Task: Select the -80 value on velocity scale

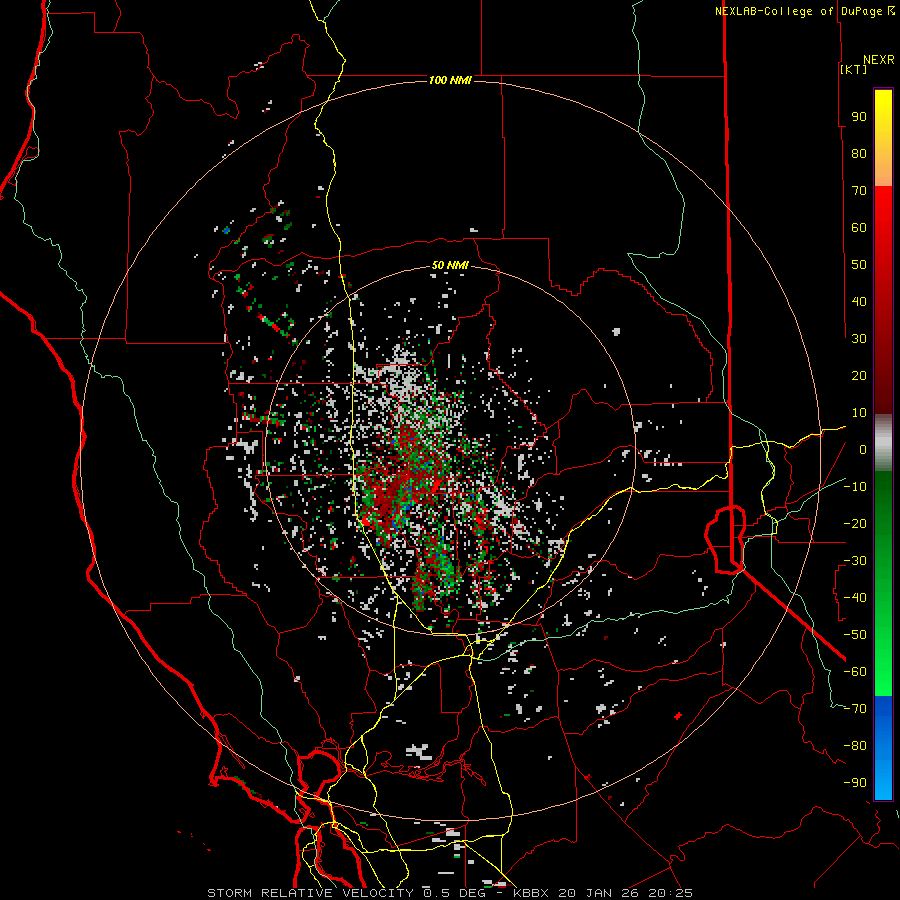Action: (855, 746)
